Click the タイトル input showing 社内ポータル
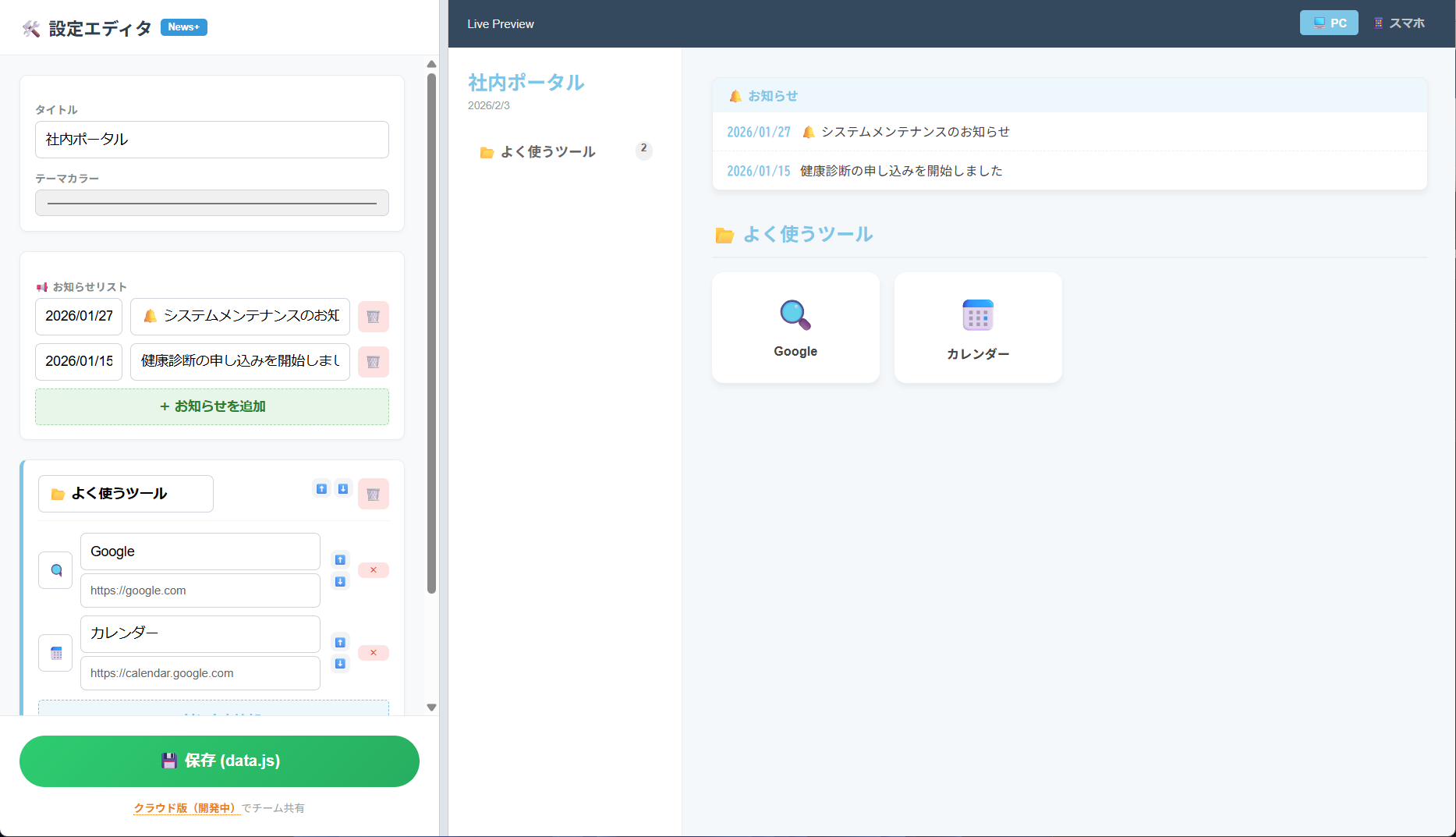Viewport: 1456px width, 837px height. (x=211, y=140)
